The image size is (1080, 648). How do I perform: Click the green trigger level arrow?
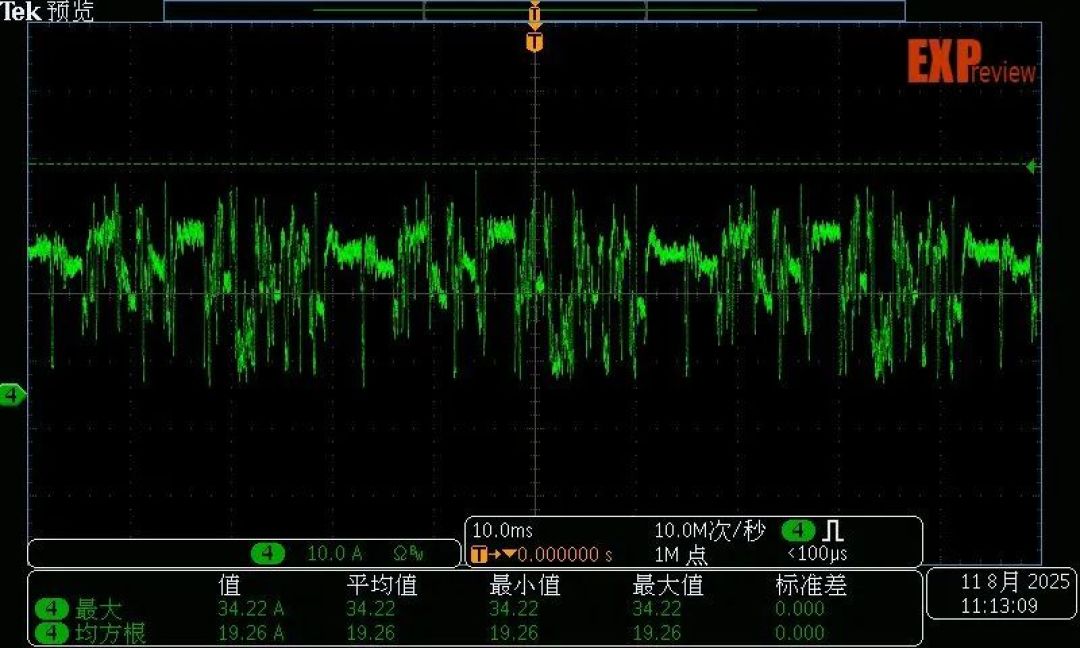(x=1031, y=166)
